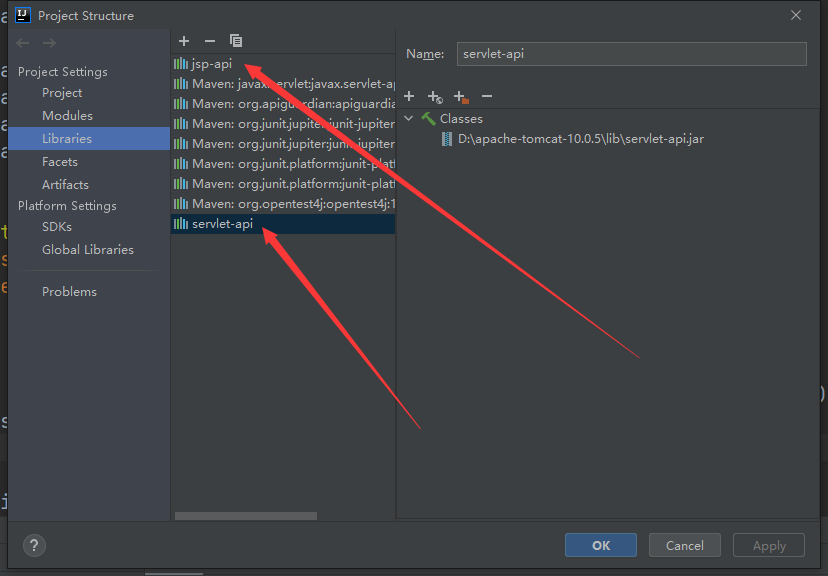Remove the selected library with the minus icon
This screenshot has width=828, height=576.
coord(210,41)
